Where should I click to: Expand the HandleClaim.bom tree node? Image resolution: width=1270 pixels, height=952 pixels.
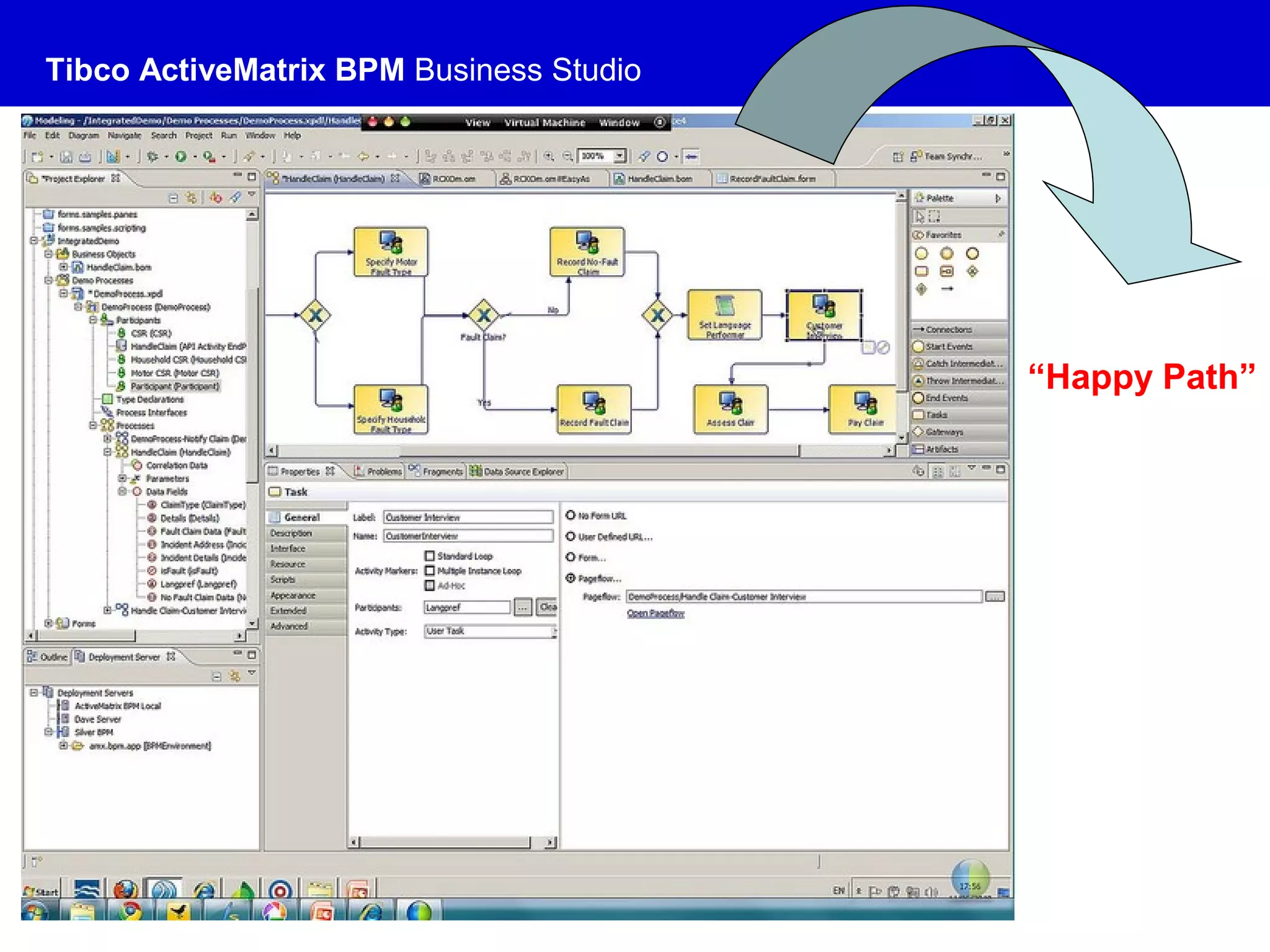pyautogui.click(x=63, y=267)
